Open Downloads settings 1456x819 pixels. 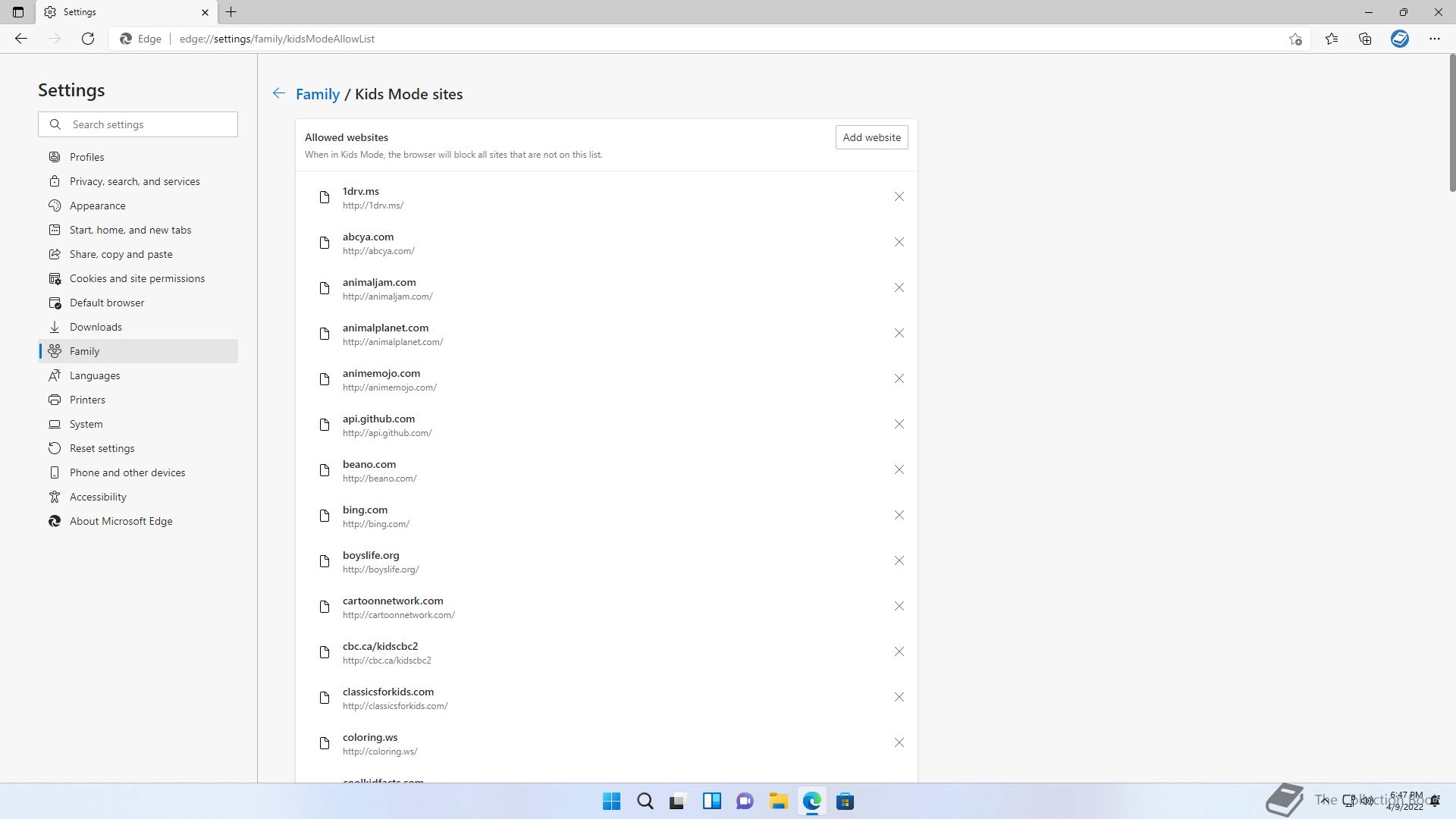tap(138, 327)
